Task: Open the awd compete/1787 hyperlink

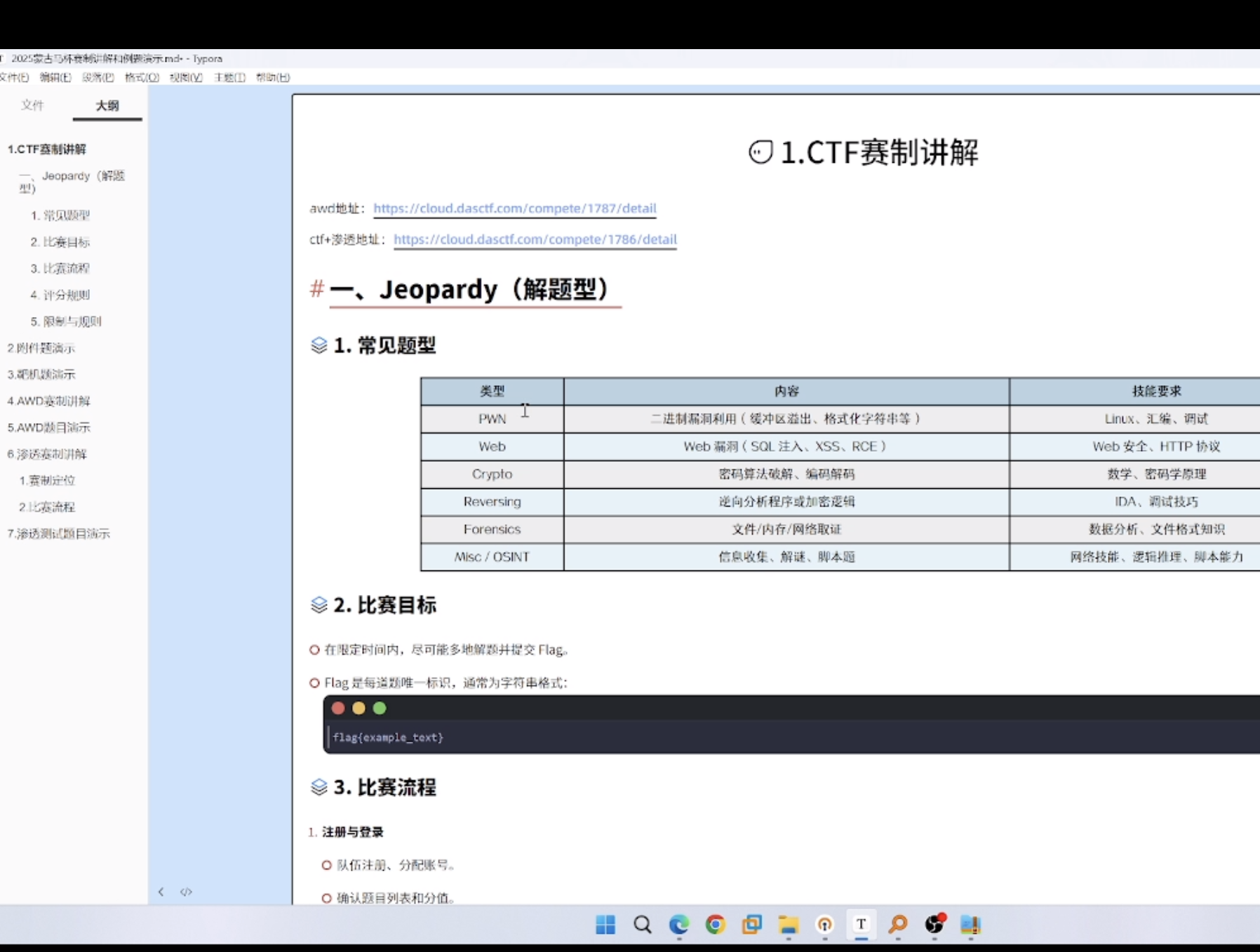Action: tap(514, 208)
